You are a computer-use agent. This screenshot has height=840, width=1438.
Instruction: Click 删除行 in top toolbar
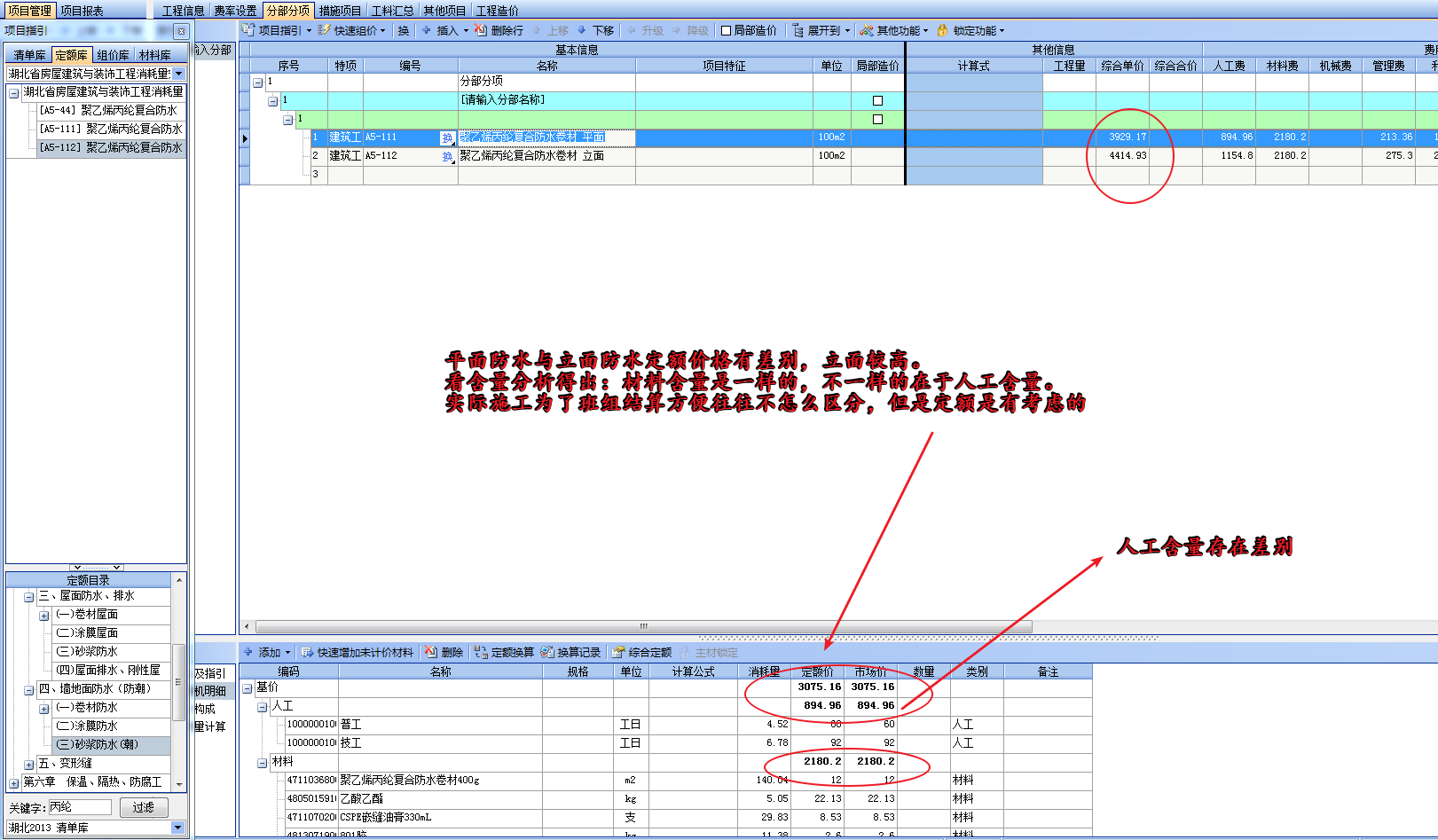499,30
